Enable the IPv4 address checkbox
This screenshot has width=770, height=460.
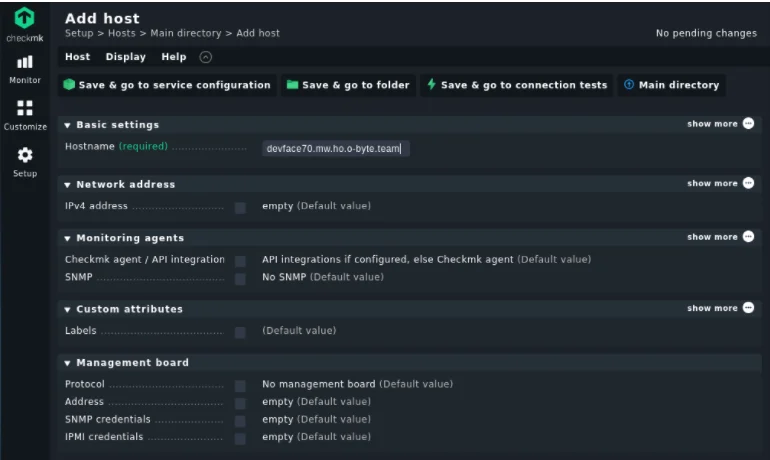(240, 207)
